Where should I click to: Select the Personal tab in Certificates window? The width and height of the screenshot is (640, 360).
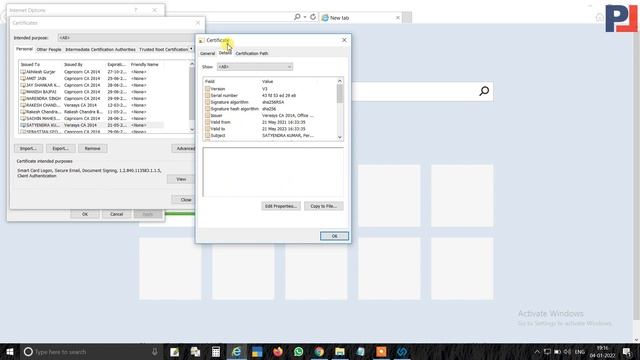tap(24, 49)
